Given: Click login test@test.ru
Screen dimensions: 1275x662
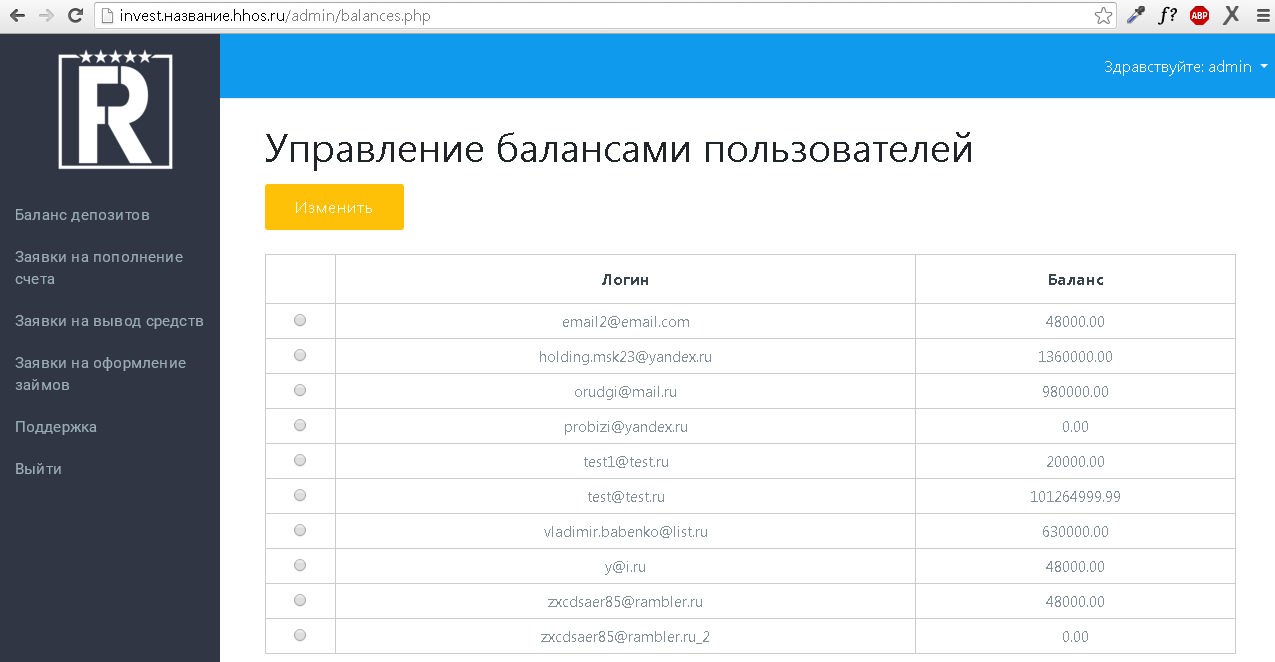Looking at the screenshot, I should tap(626, 497).
